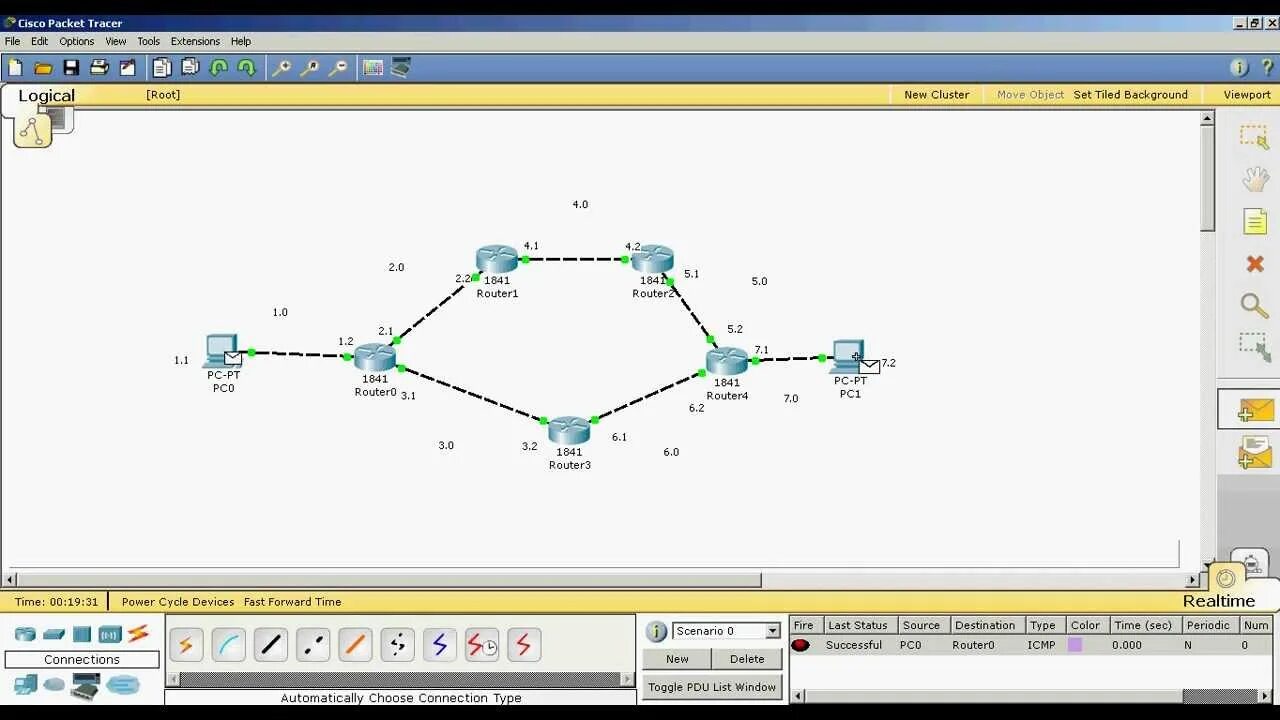
Task: Click the Undo green arrow icon
Action: [x=218, y=68]
